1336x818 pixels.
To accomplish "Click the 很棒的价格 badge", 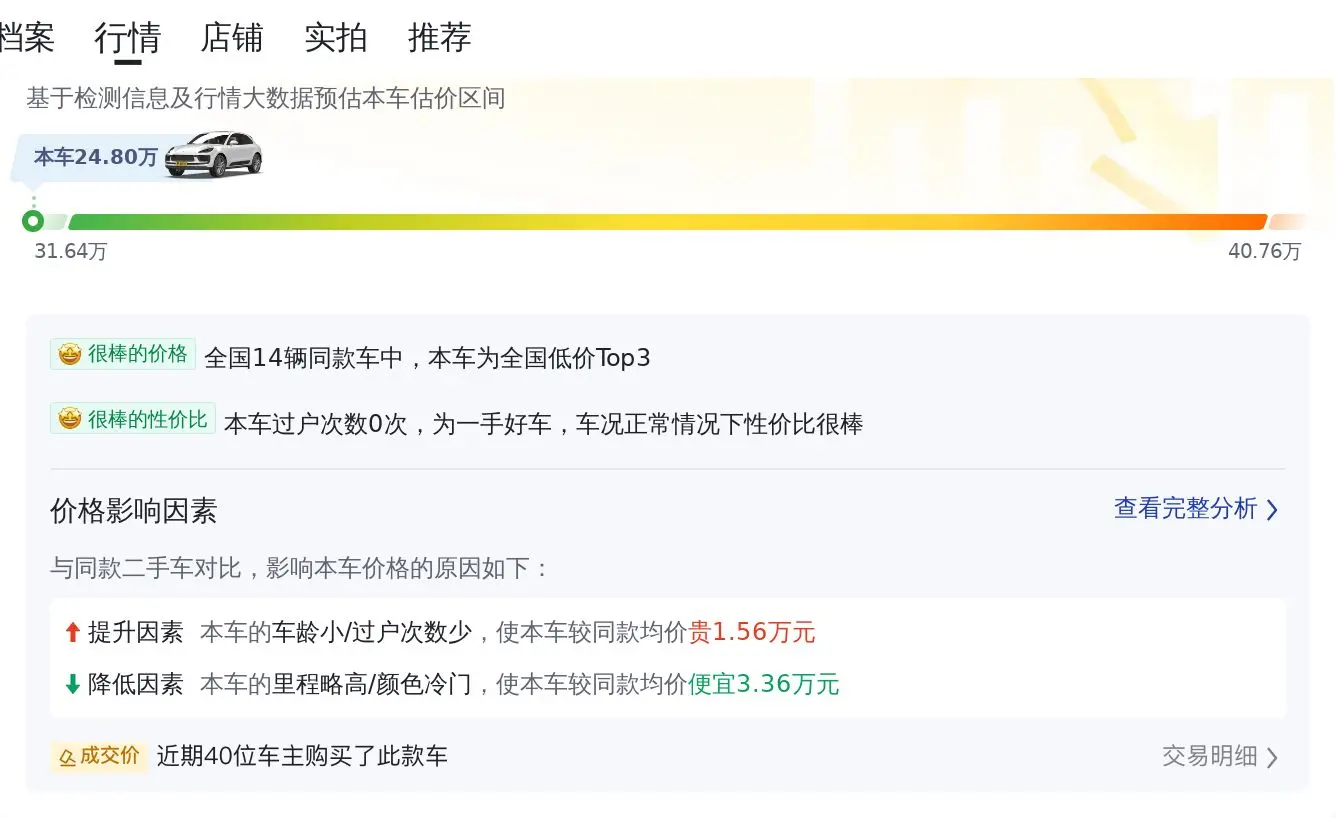I will (123, 354).
